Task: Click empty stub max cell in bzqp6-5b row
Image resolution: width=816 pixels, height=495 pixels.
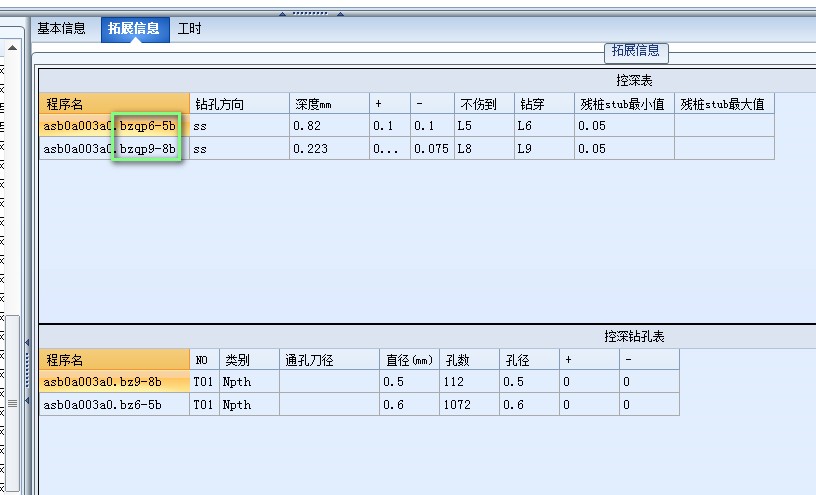Action: (724, 125)
